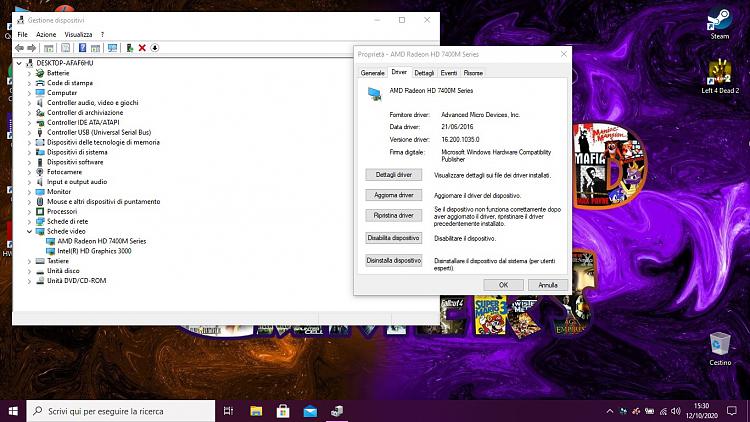Switch to the Generale tab
Image resolution: width=750 pixels, height=422 pixels.
click(x=373, y=73)
